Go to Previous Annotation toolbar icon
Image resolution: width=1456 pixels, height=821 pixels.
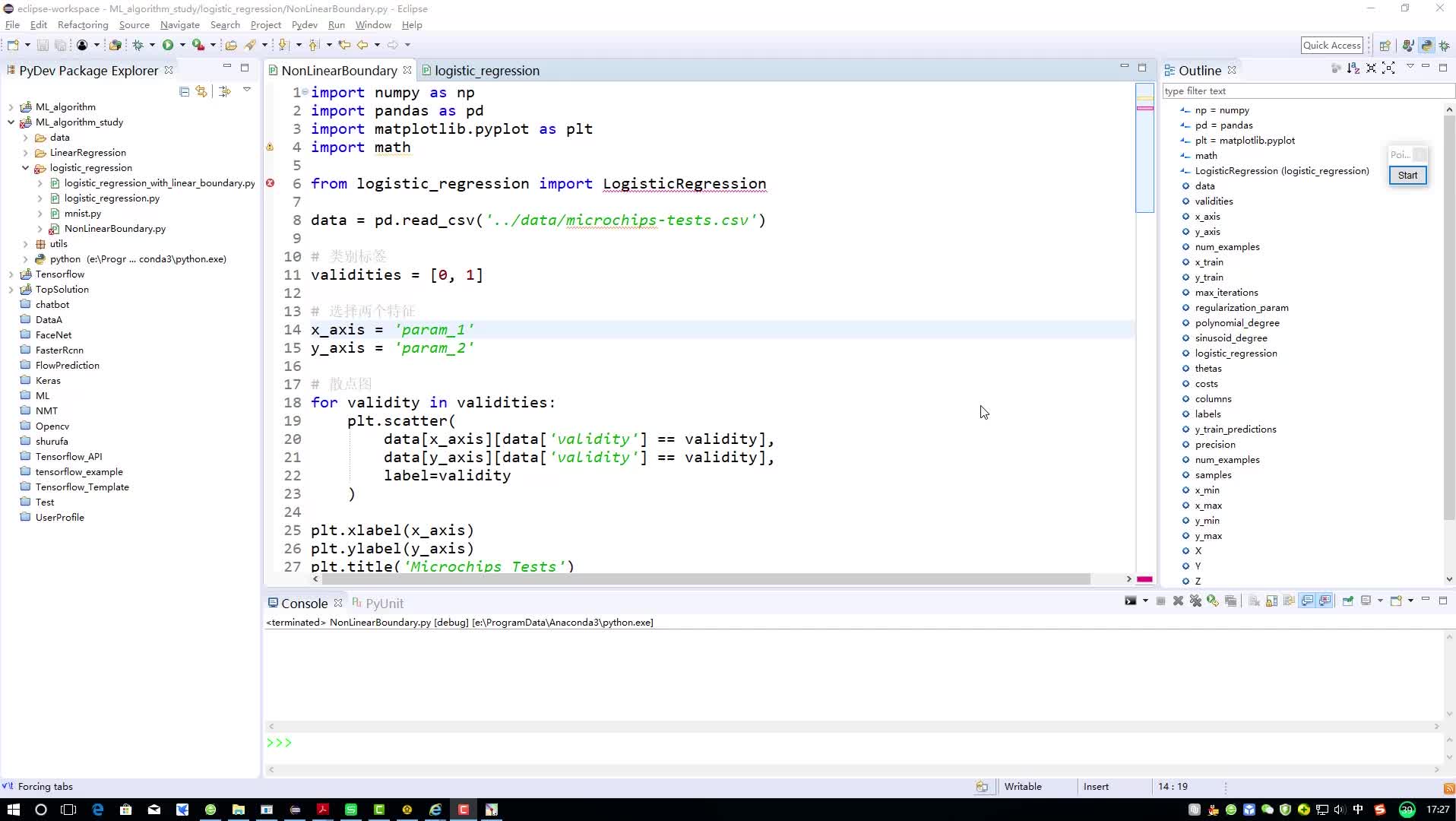[x=314, y=45]
